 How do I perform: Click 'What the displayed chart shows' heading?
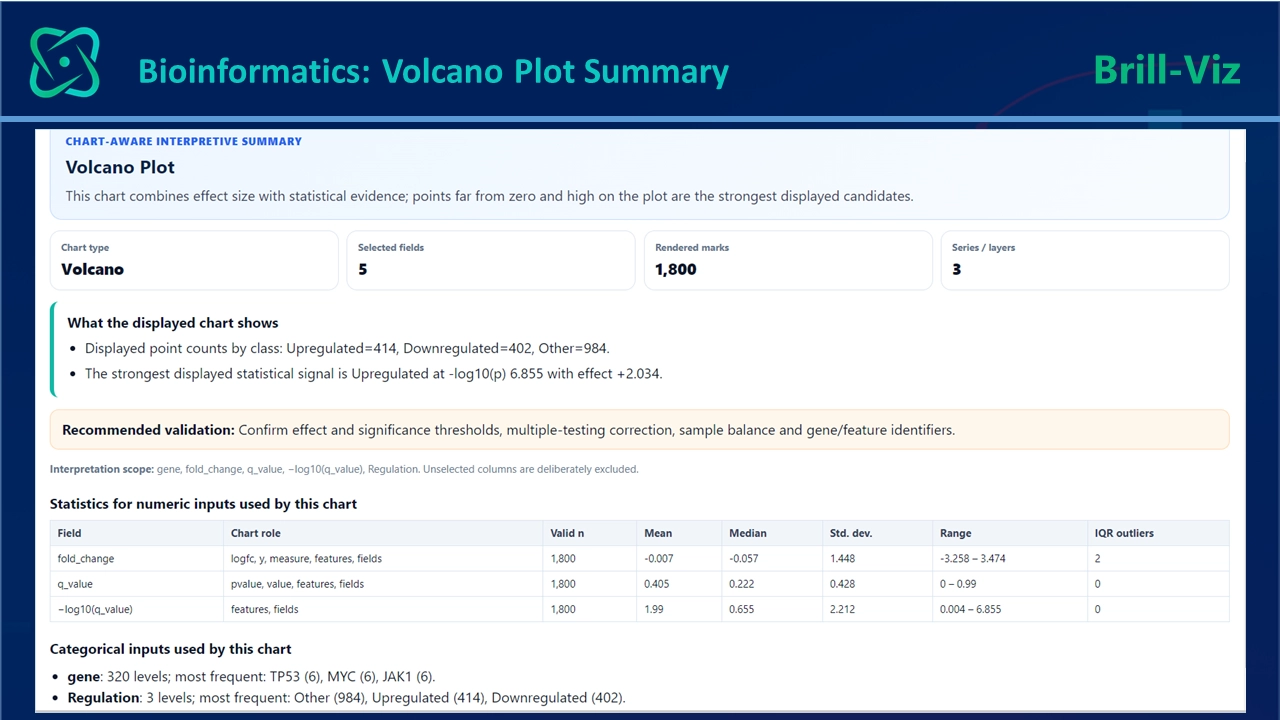(173, 323)
